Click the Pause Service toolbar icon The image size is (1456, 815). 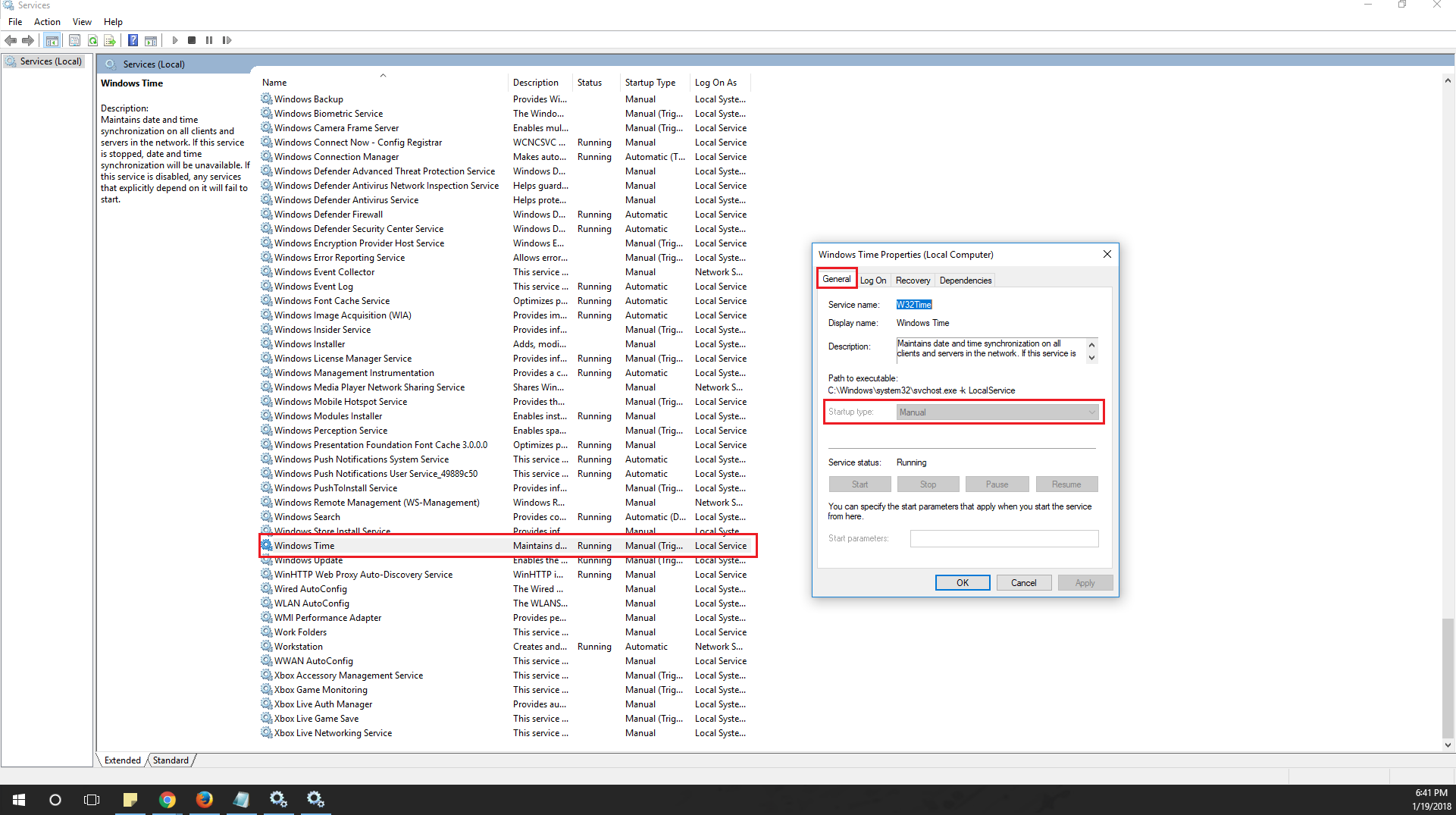coord(209,40)
